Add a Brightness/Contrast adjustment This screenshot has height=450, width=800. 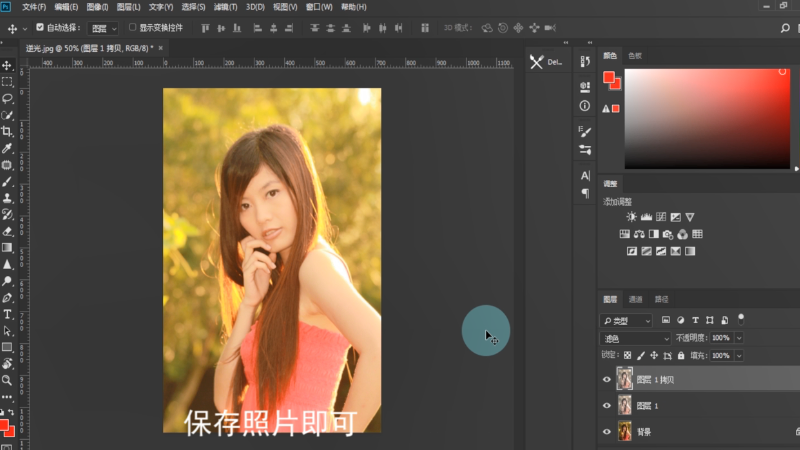tap(632, 217)
